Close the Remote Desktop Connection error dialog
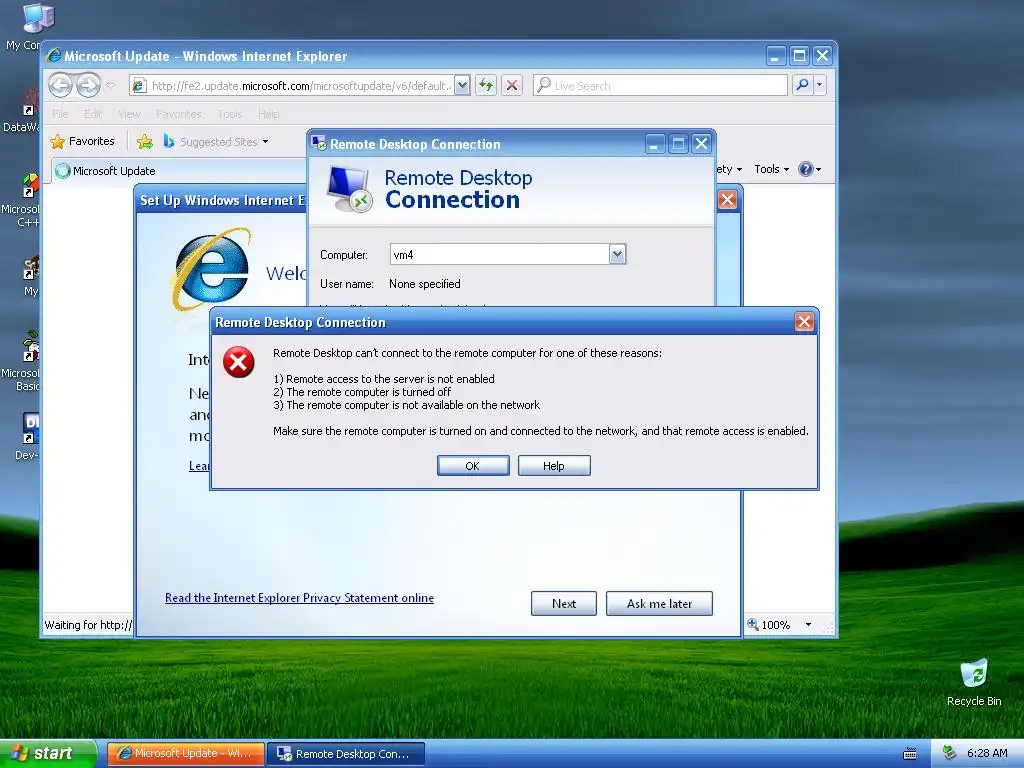 (804, 321)
